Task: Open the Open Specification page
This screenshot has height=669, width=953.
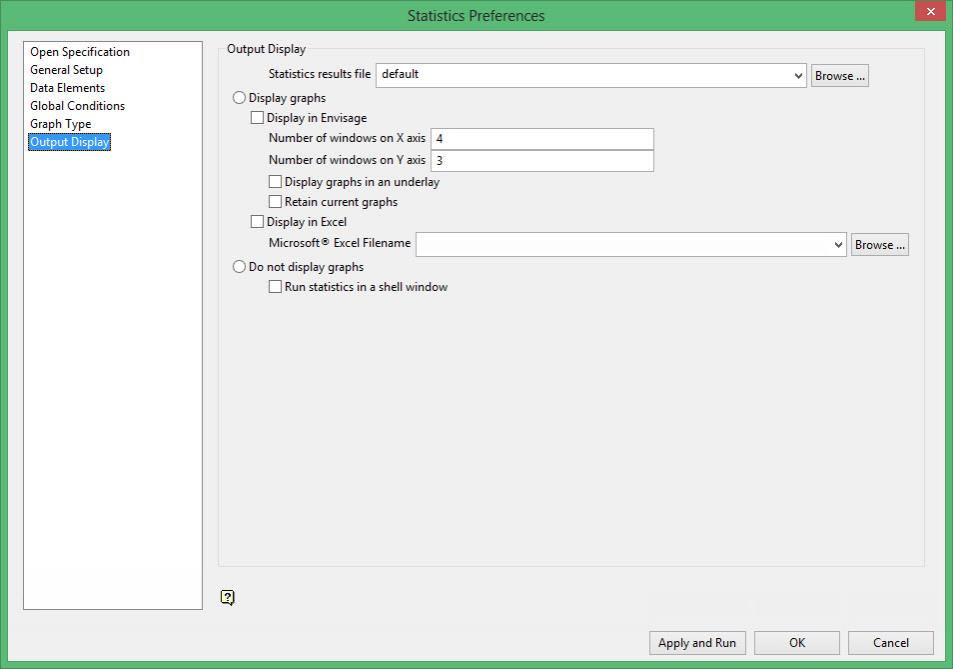Action: (x=80, y=52)
